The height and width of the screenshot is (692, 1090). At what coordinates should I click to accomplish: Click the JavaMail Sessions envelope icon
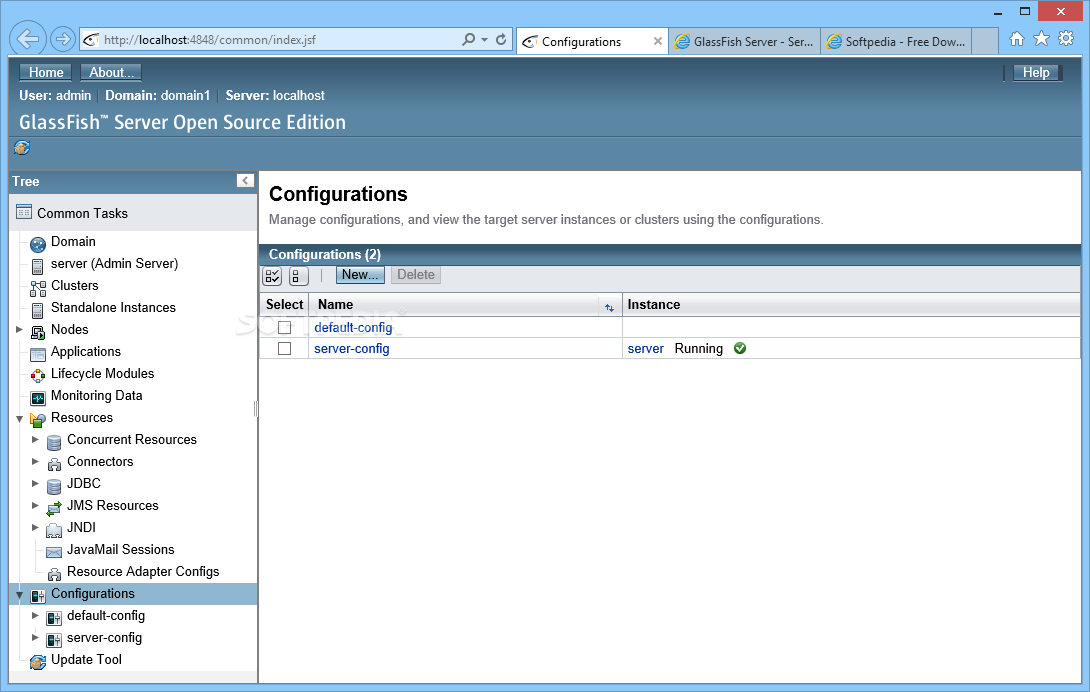pos(54,552)
